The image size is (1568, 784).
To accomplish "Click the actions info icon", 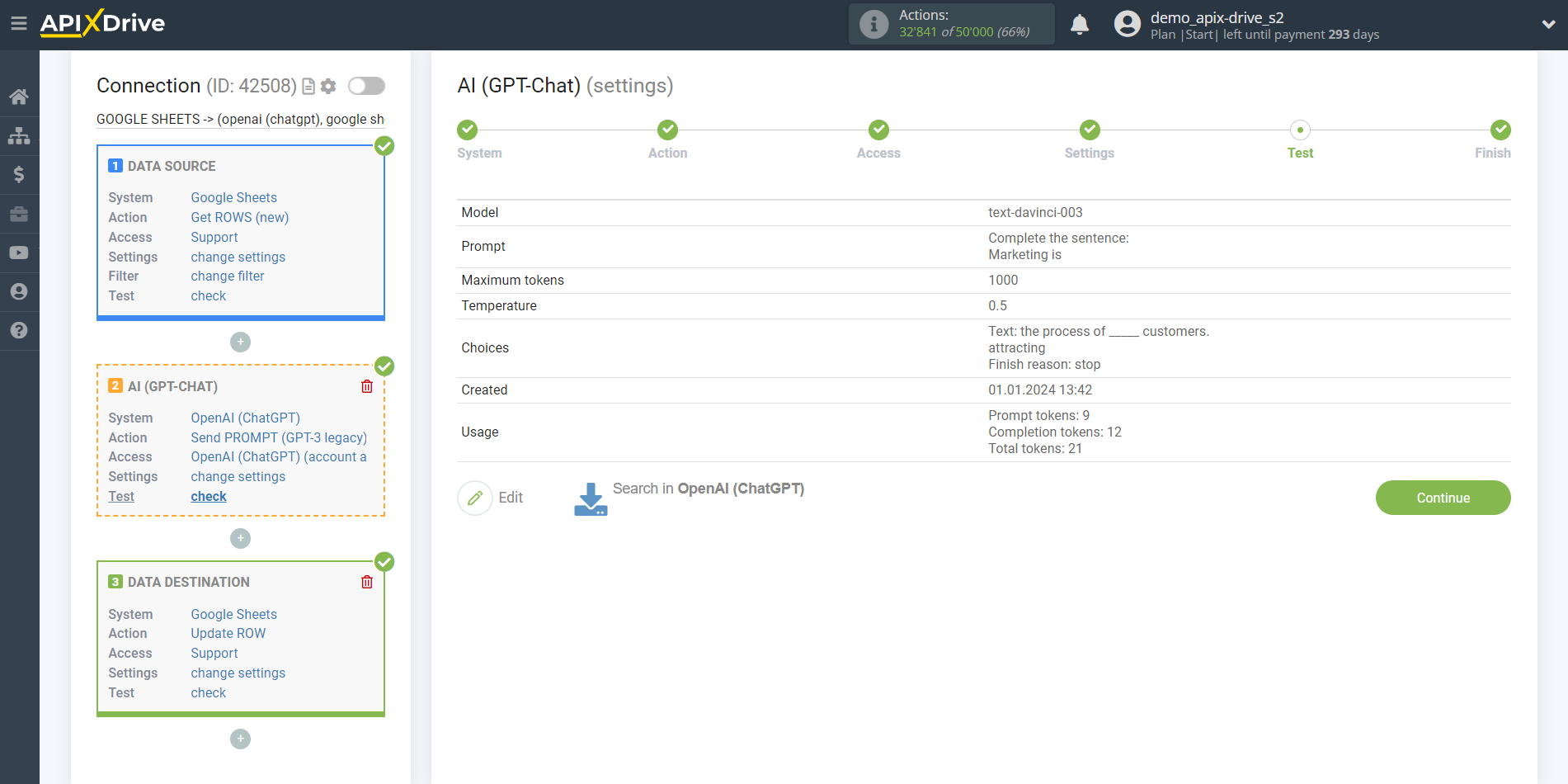I will click(873, 24).
